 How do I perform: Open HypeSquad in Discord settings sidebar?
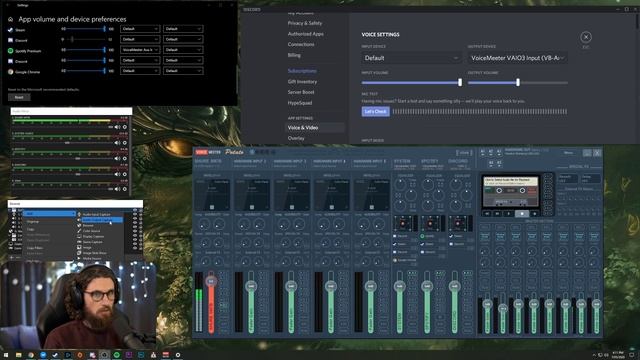click(300, 103)
